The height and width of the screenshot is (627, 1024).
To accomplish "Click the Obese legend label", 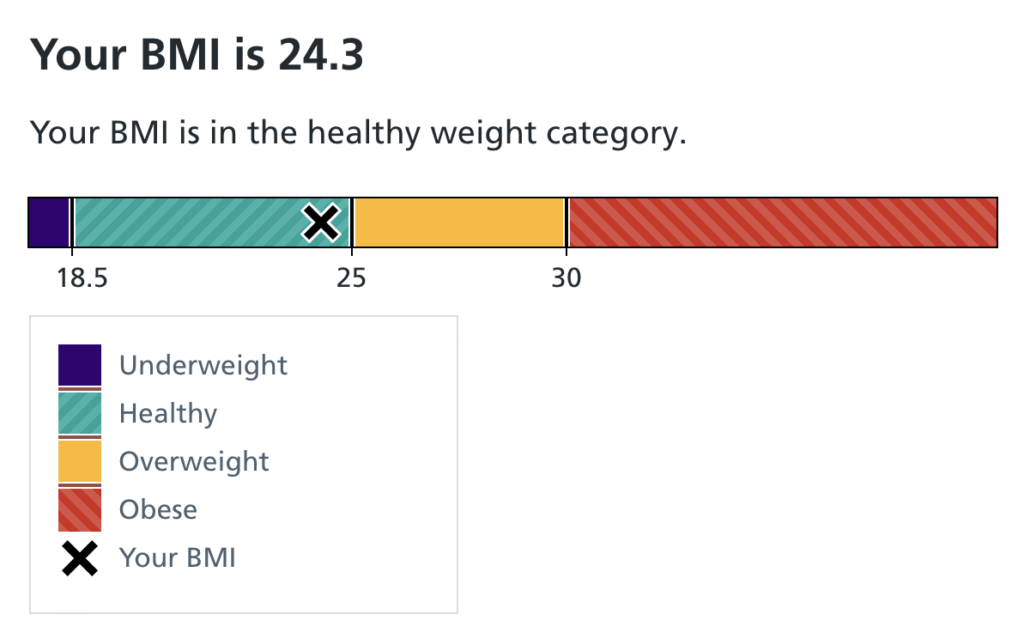I will pos(158,509).
